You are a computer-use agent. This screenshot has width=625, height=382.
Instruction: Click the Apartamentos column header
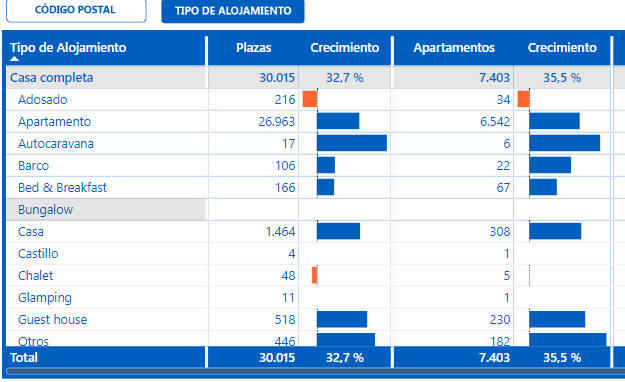pos(454,48)
